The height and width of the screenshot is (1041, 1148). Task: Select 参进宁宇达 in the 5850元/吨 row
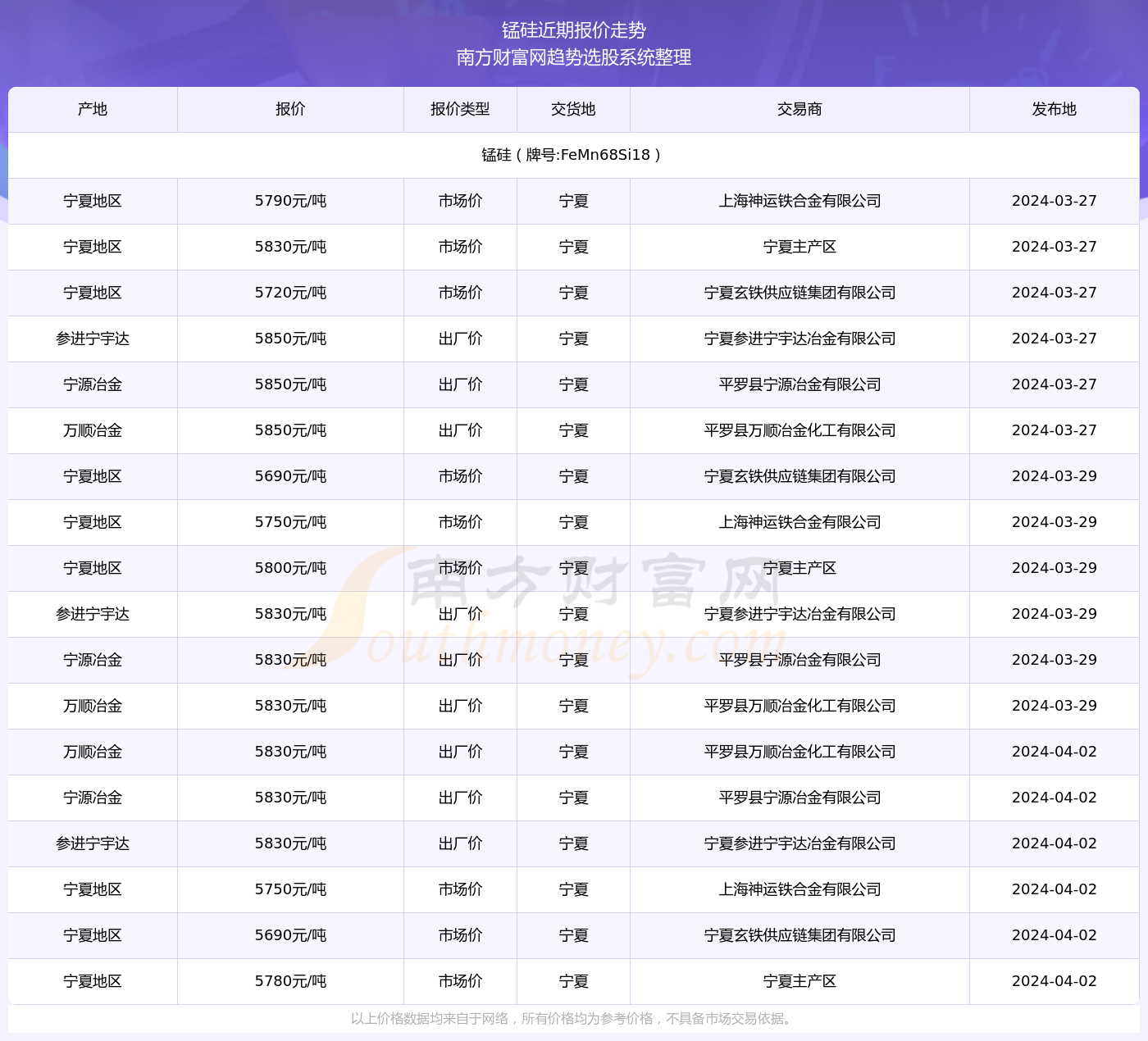click(x=93, y=339)
